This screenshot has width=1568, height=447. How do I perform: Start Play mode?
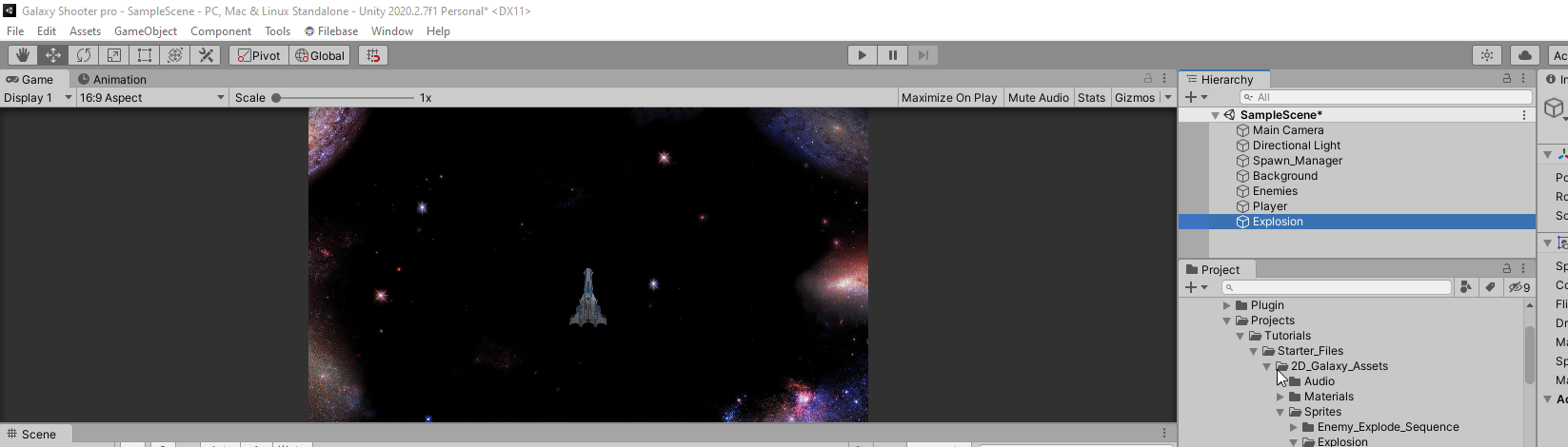pyautogui.click(x=863, y=55)
